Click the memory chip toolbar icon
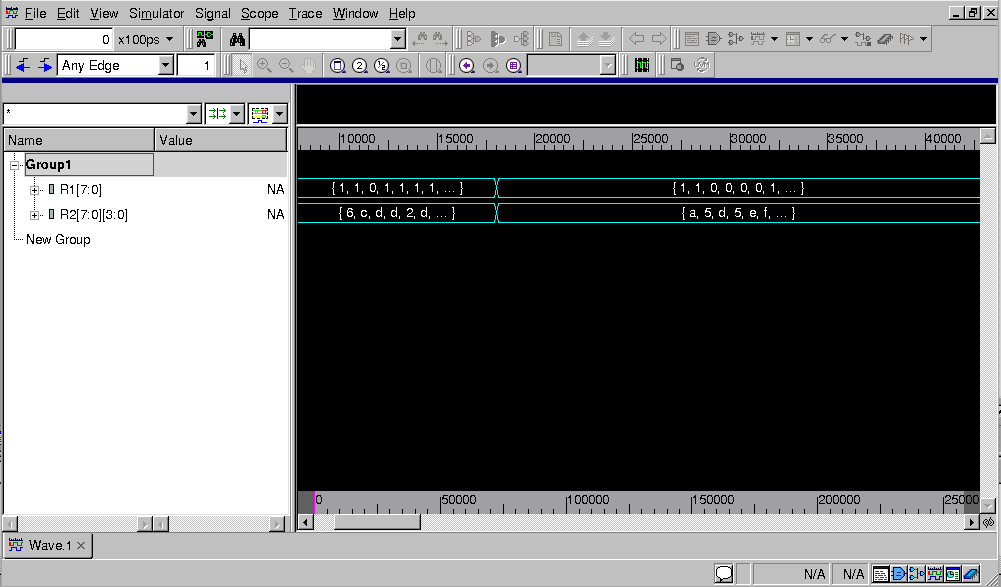Screen dimensions: 1001x587 [885, 39]
